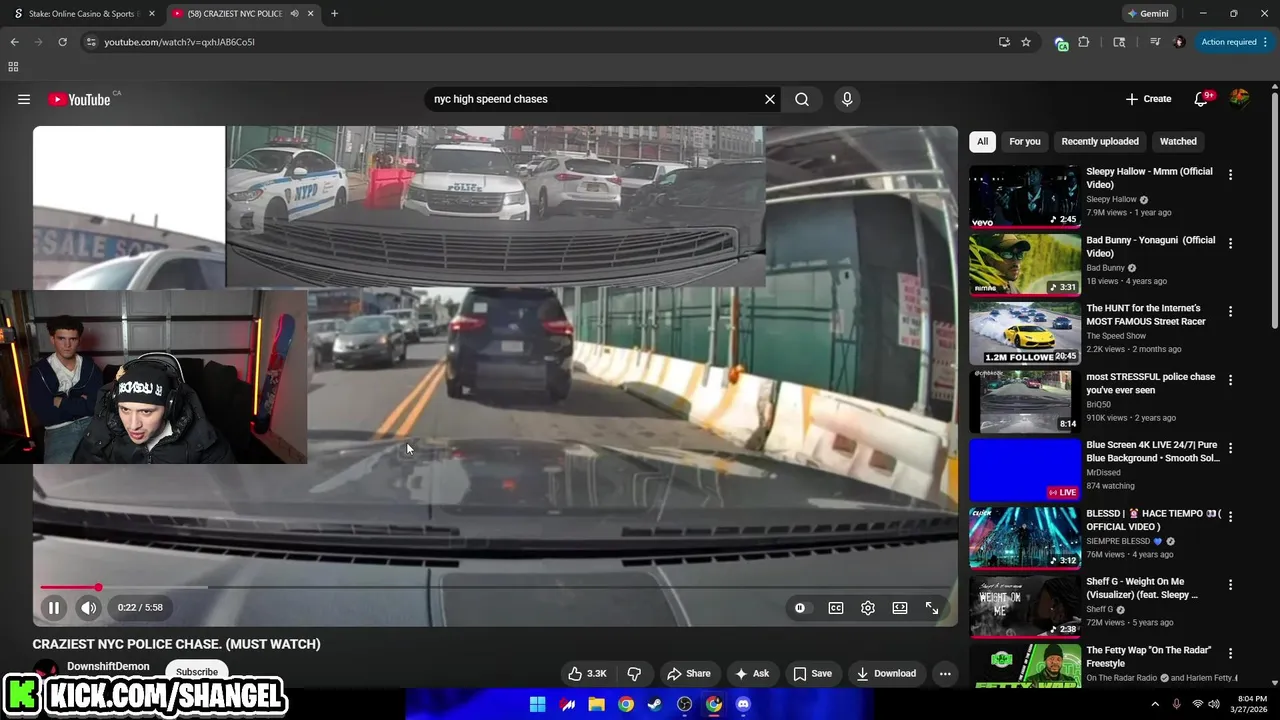
Task: Open File Explorer from the taskbar
Action: tap(597, 704)
